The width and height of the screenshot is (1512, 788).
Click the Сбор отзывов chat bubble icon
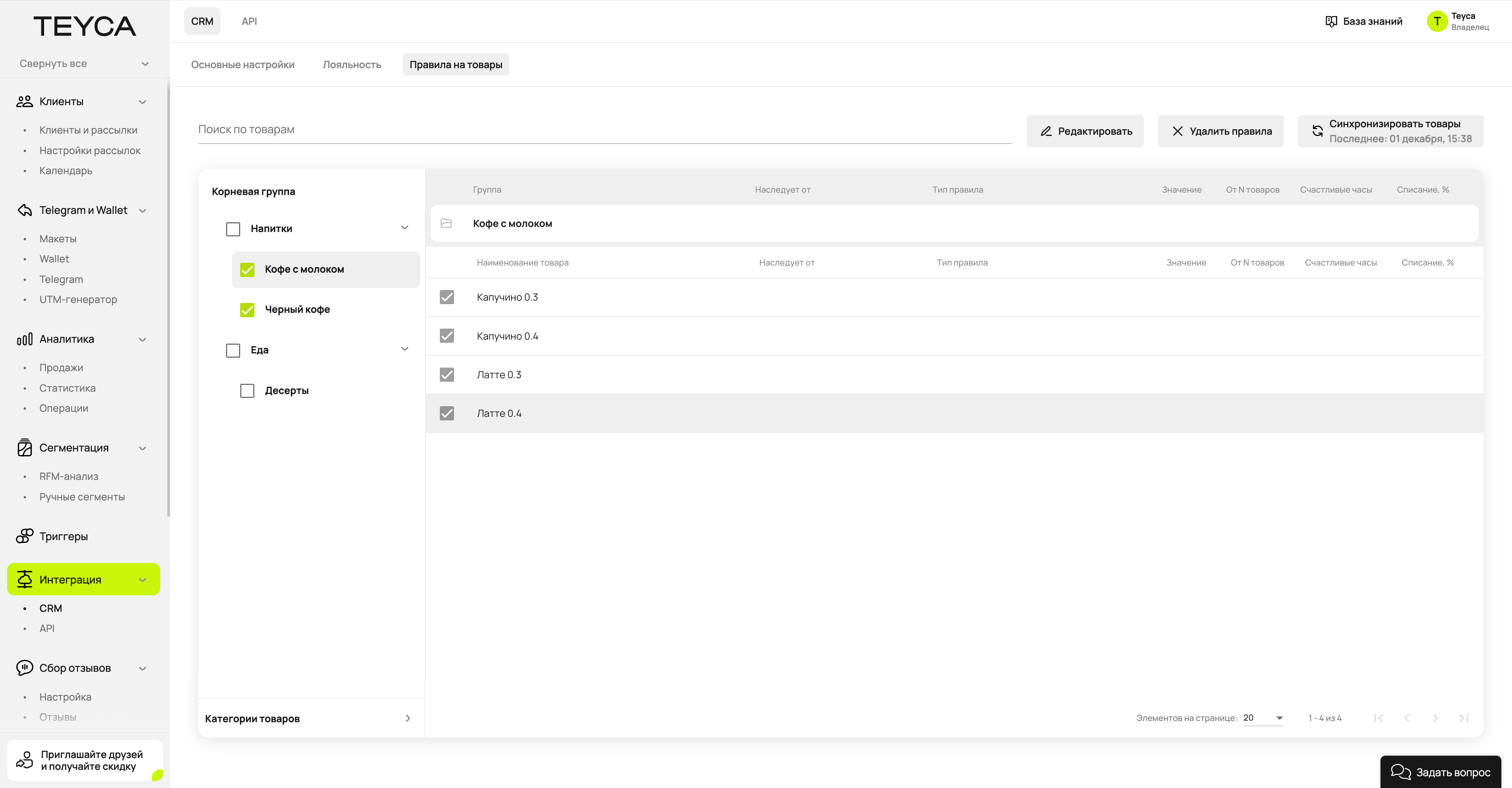click(x=24, y=668)
